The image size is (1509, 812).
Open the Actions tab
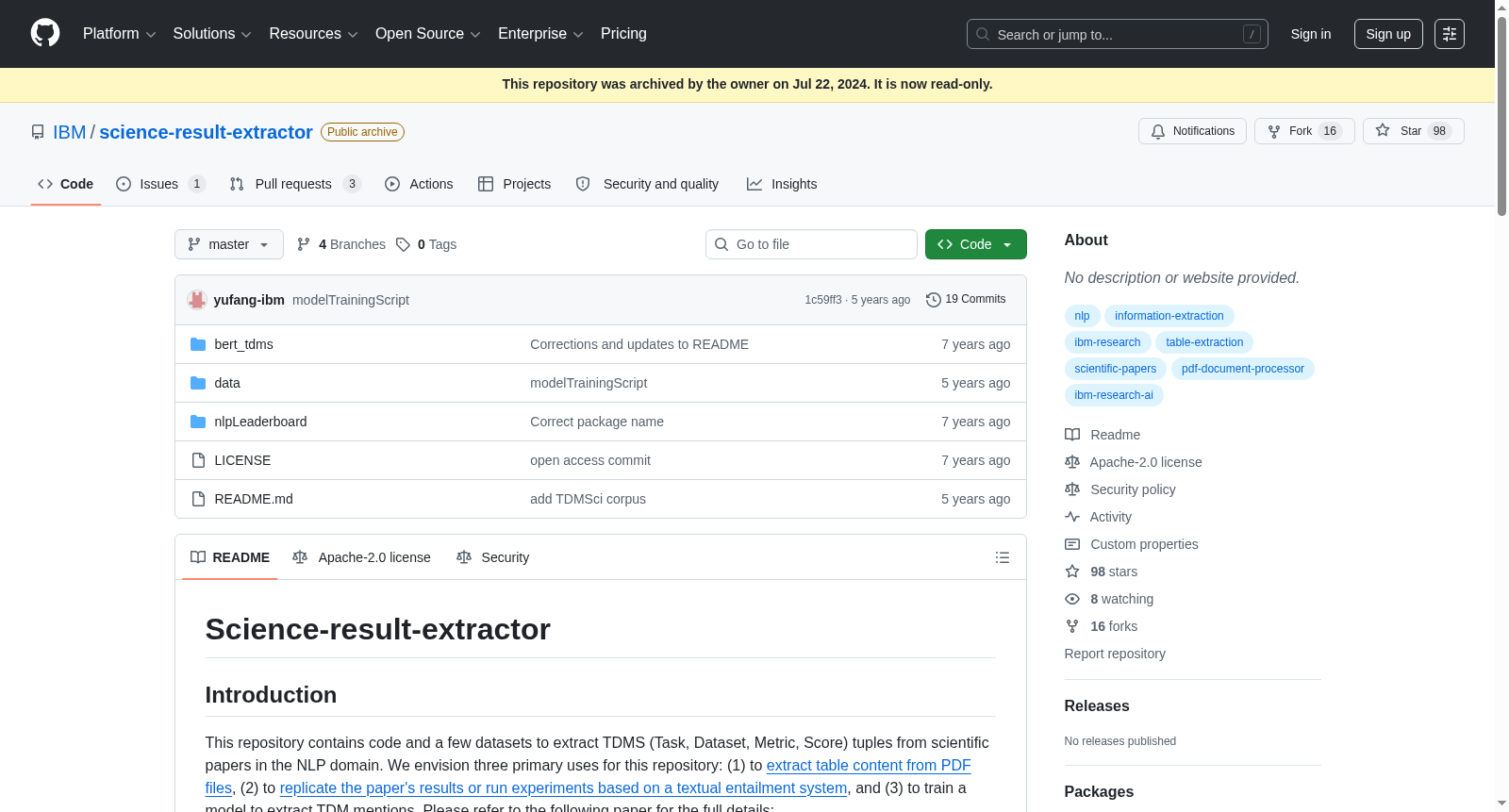point(419,184)
